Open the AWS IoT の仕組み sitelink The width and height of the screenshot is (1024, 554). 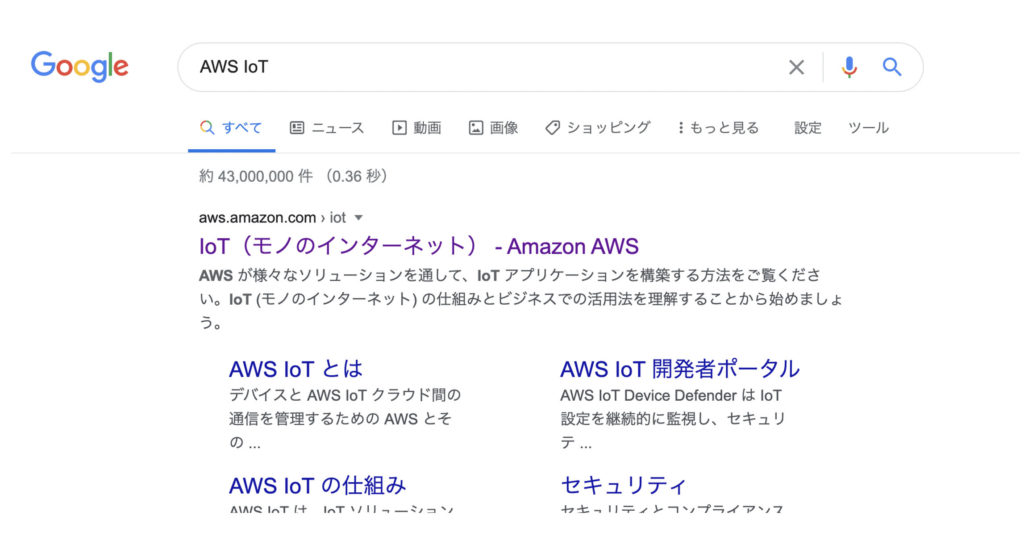pos(317,486)
